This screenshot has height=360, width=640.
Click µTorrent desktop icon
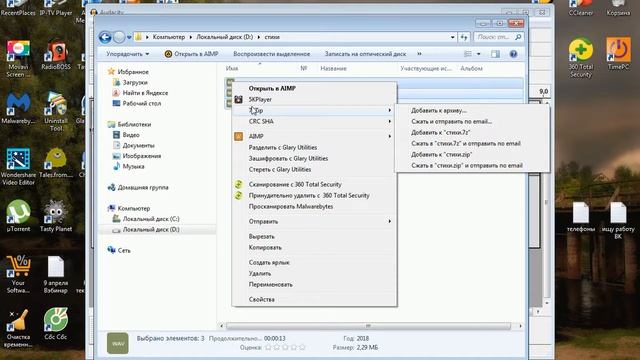pyautogui.click(x=18, y=216)
